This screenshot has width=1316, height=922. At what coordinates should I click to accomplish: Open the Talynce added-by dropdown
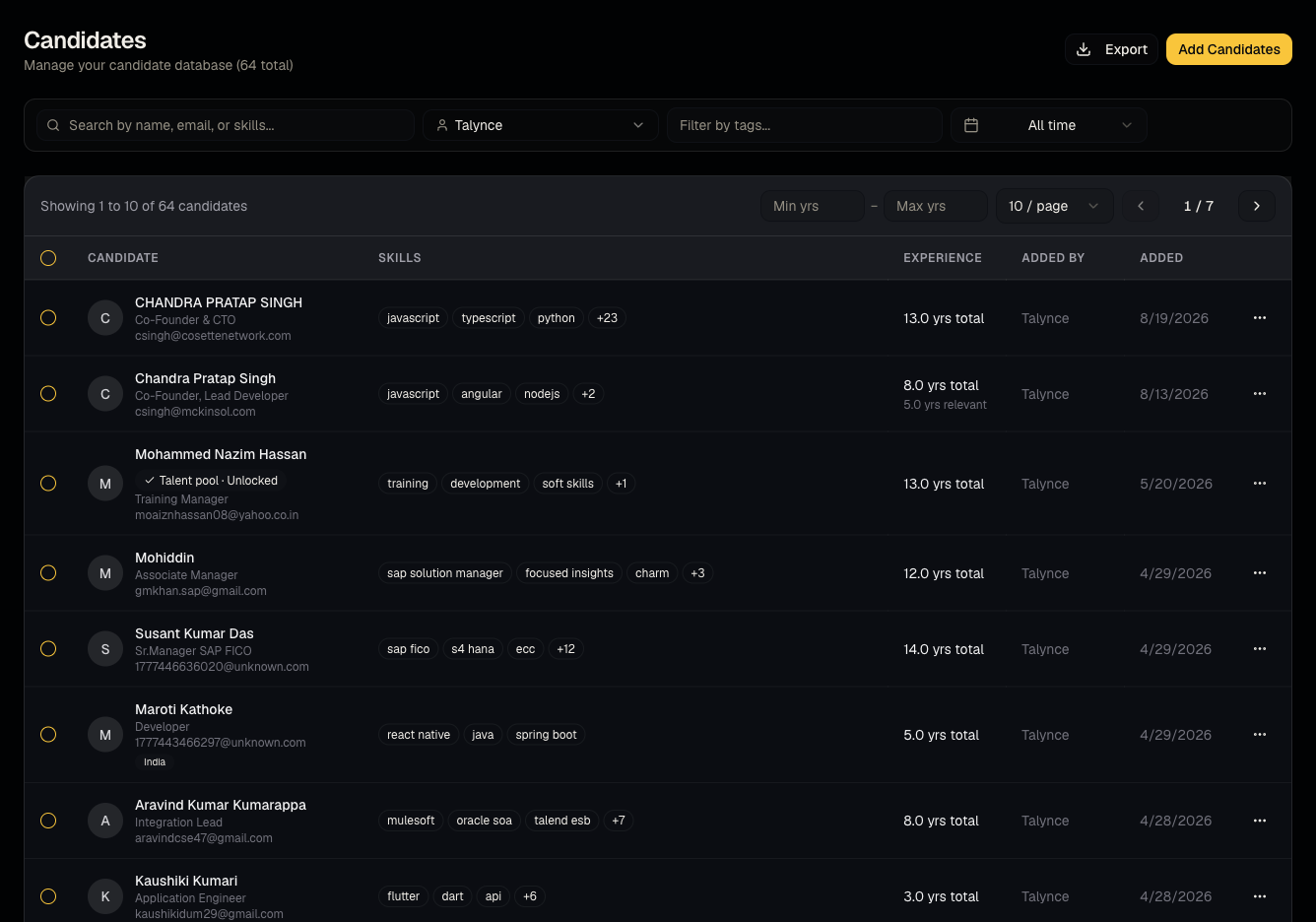pyautogui.click(x=541, y=125)
